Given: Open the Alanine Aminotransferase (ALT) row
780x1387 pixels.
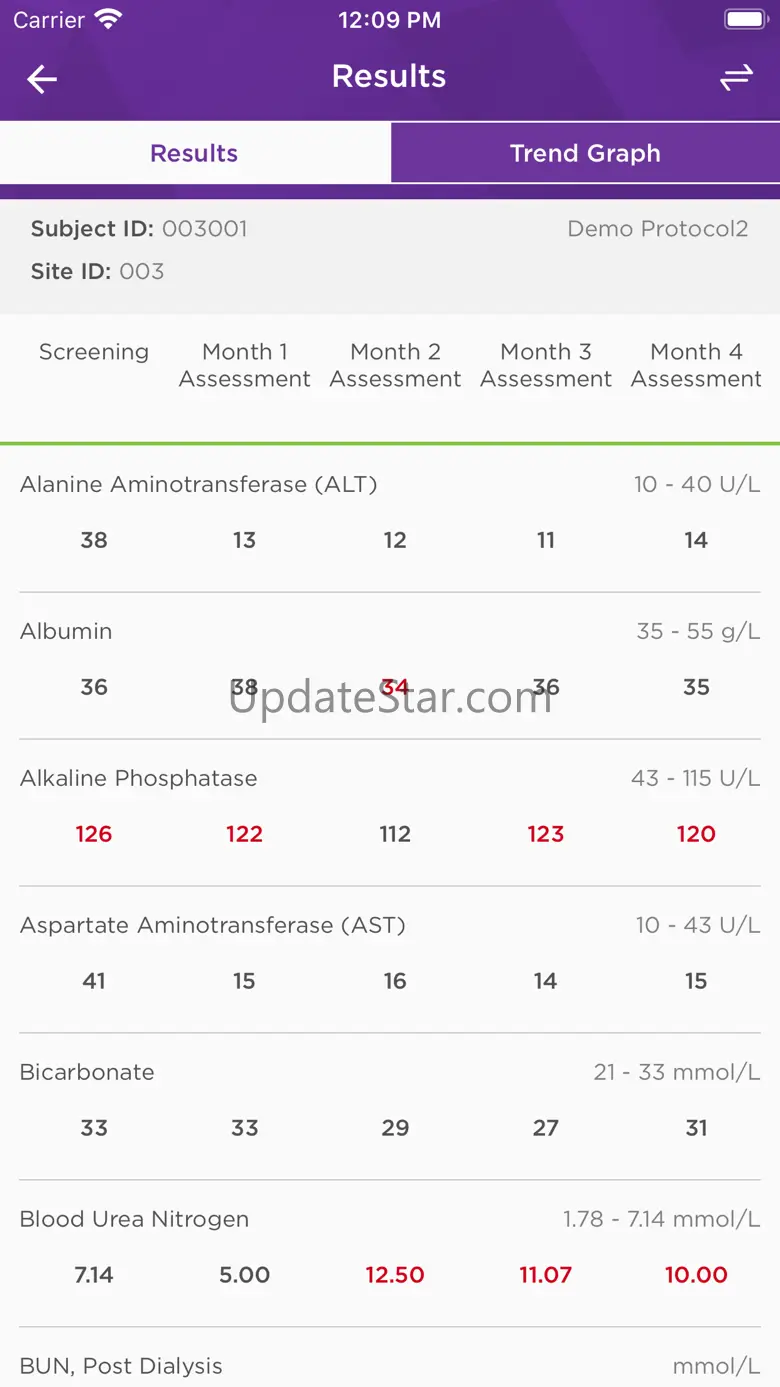Looking at the screenshot, I should pos(198,485).
